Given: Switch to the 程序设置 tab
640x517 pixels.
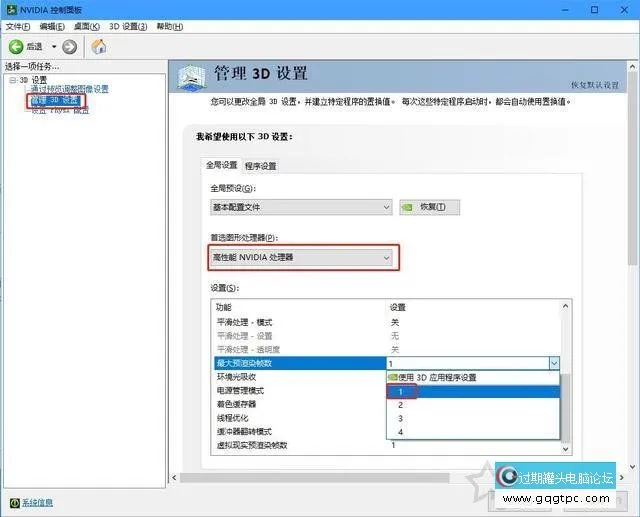Looking at the screenshot, I should 260,166.
